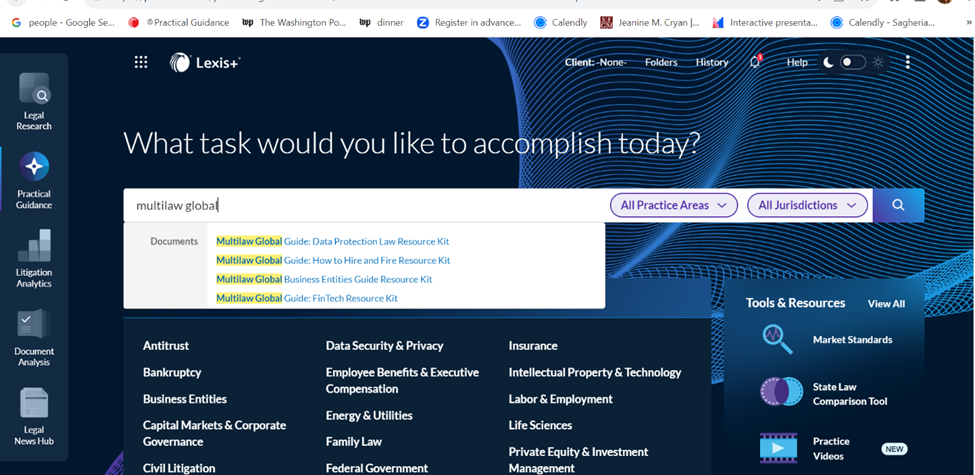975x475 pixels.
Task: Open the Register in advance bookmark
Action: point(469,22)
